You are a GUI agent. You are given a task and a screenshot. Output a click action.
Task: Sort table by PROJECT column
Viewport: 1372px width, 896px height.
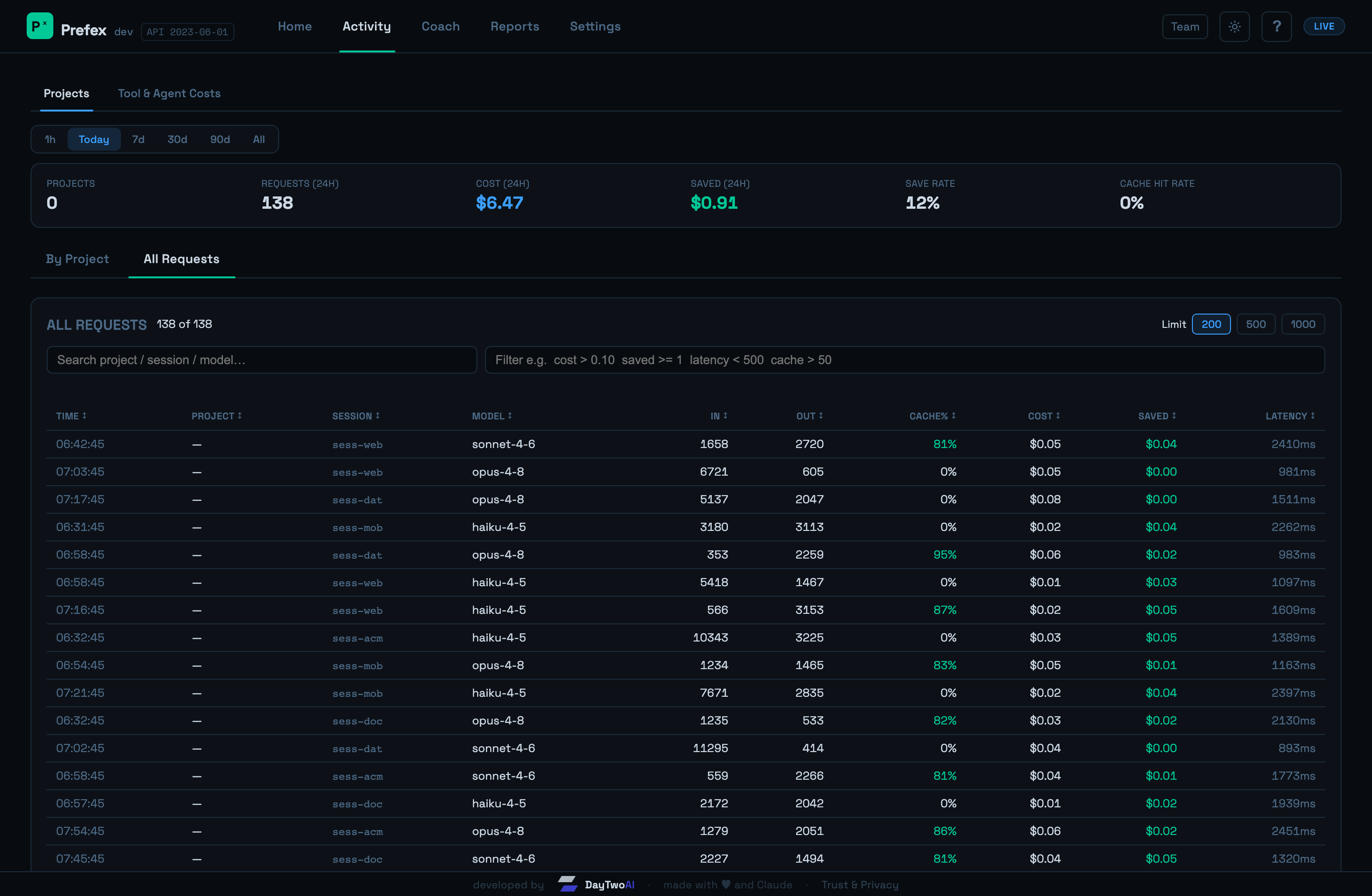[x=216, y=416]
